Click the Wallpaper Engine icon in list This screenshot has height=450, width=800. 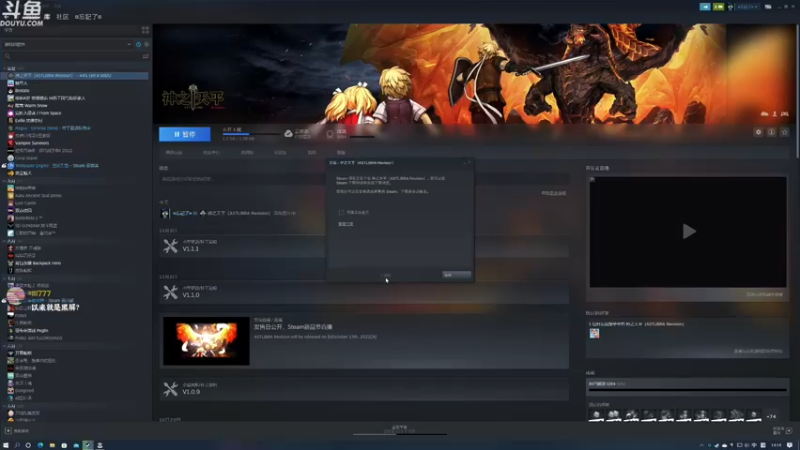pos(10,165)
